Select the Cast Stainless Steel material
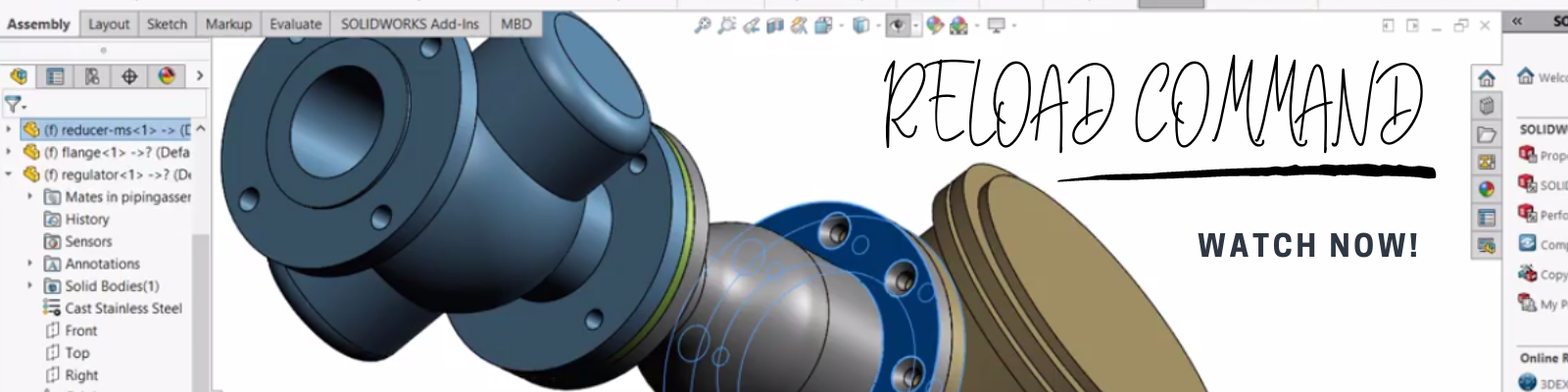 (114, 308)
